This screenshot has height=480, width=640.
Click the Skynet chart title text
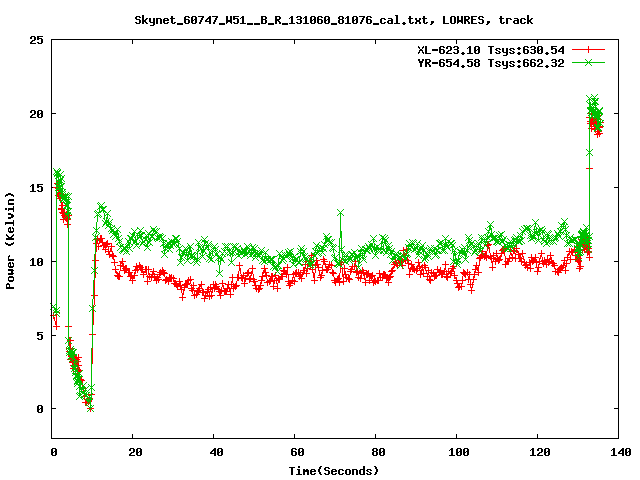click(334, 20)
